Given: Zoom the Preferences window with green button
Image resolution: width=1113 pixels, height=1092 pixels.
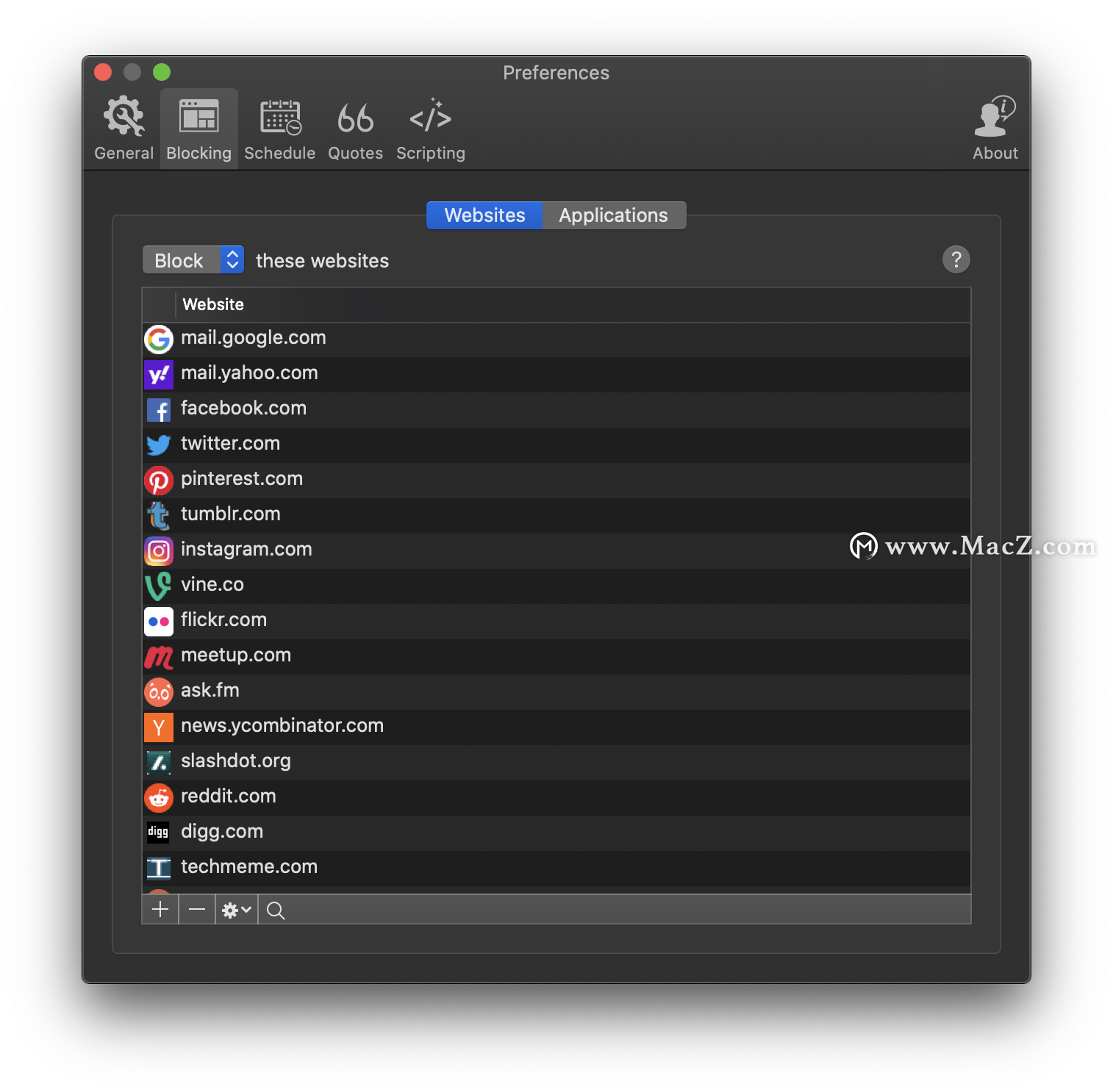Looking at the screenshot, I should [162, 72].
